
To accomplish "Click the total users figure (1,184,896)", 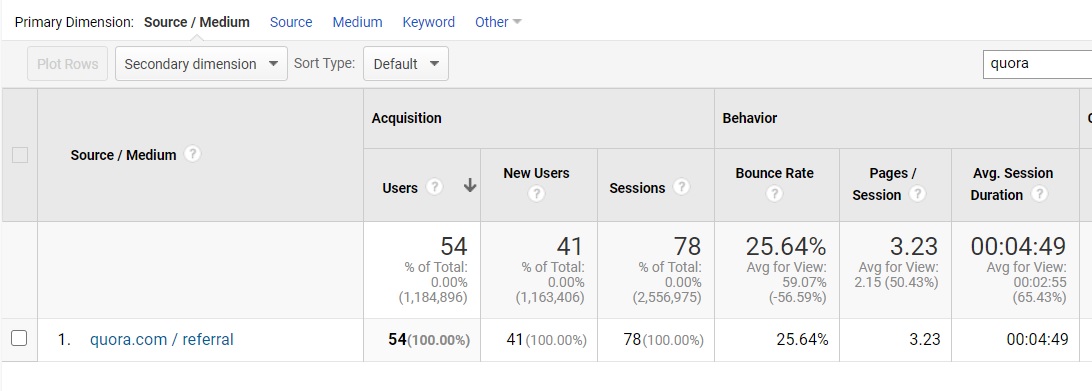I will (432, 298).
